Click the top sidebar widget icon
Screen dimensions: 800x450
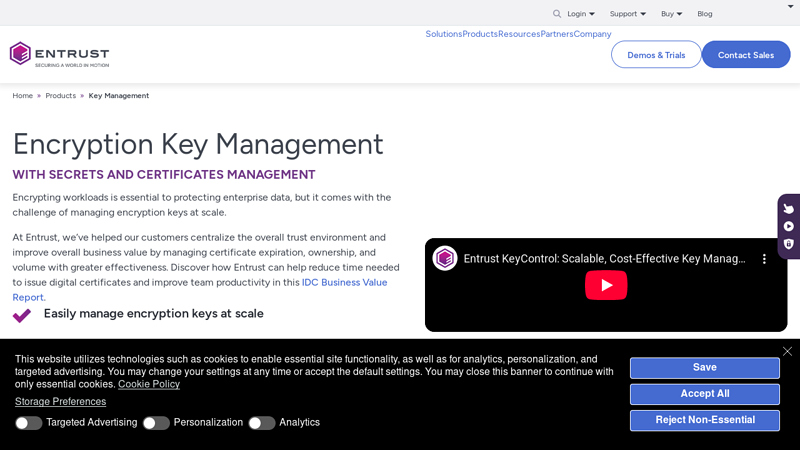click(789, 209)
